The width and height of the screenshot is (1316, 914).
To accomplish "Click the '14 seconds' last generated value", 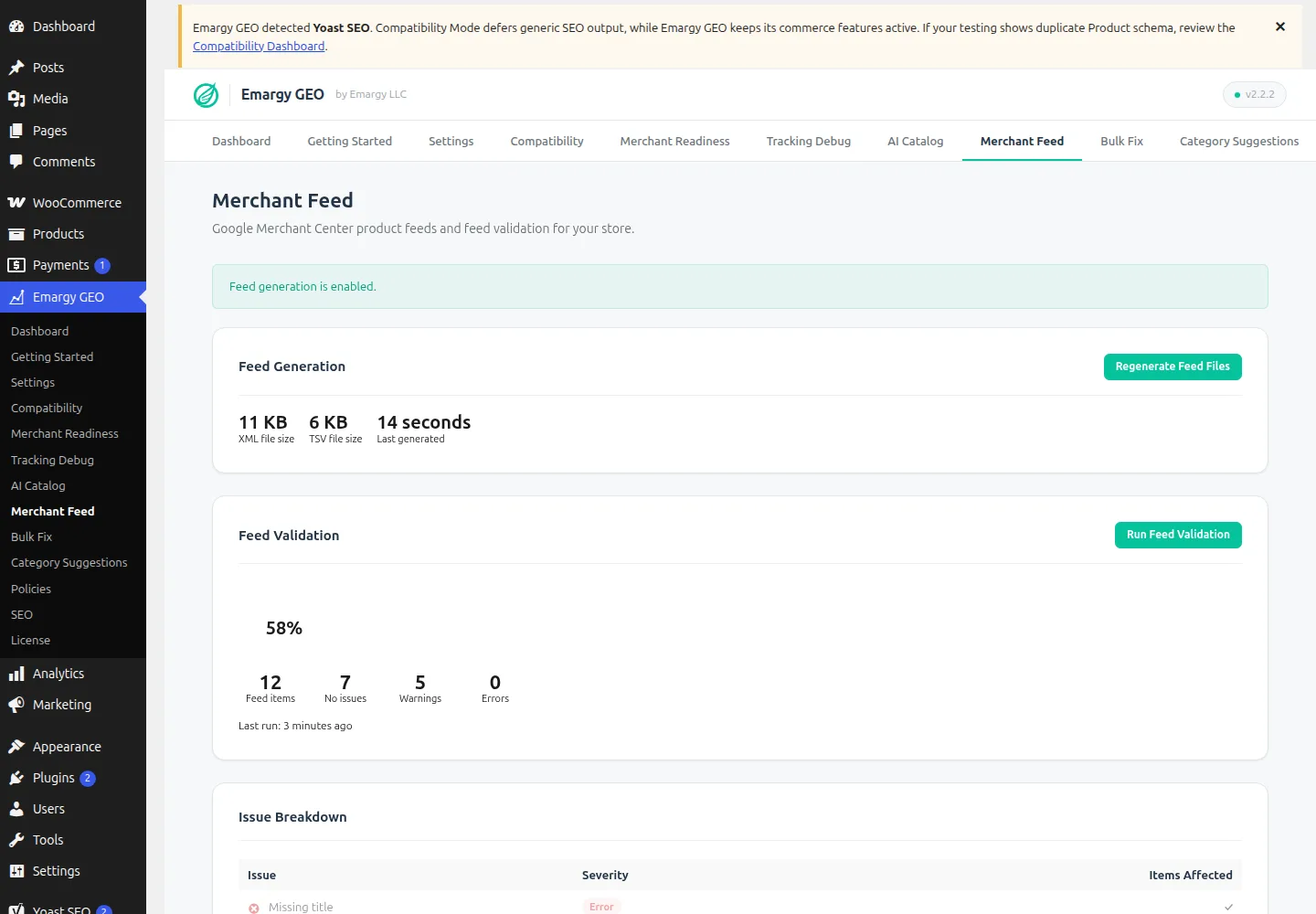I will (x=424, y=422).
